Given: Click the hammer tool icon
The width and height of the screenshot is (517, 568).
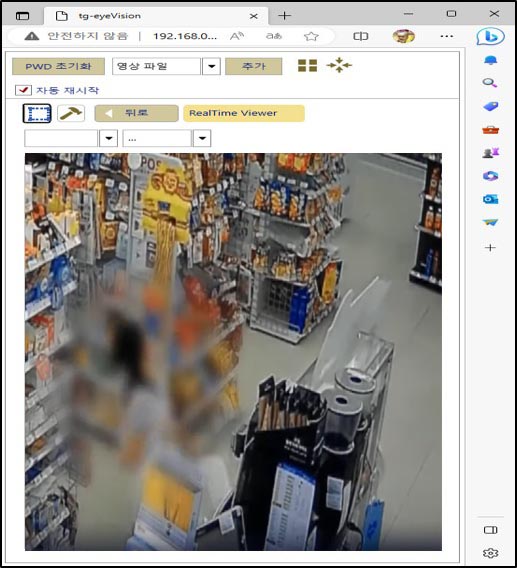Looking at the screenshot, I should coord(71,113).
